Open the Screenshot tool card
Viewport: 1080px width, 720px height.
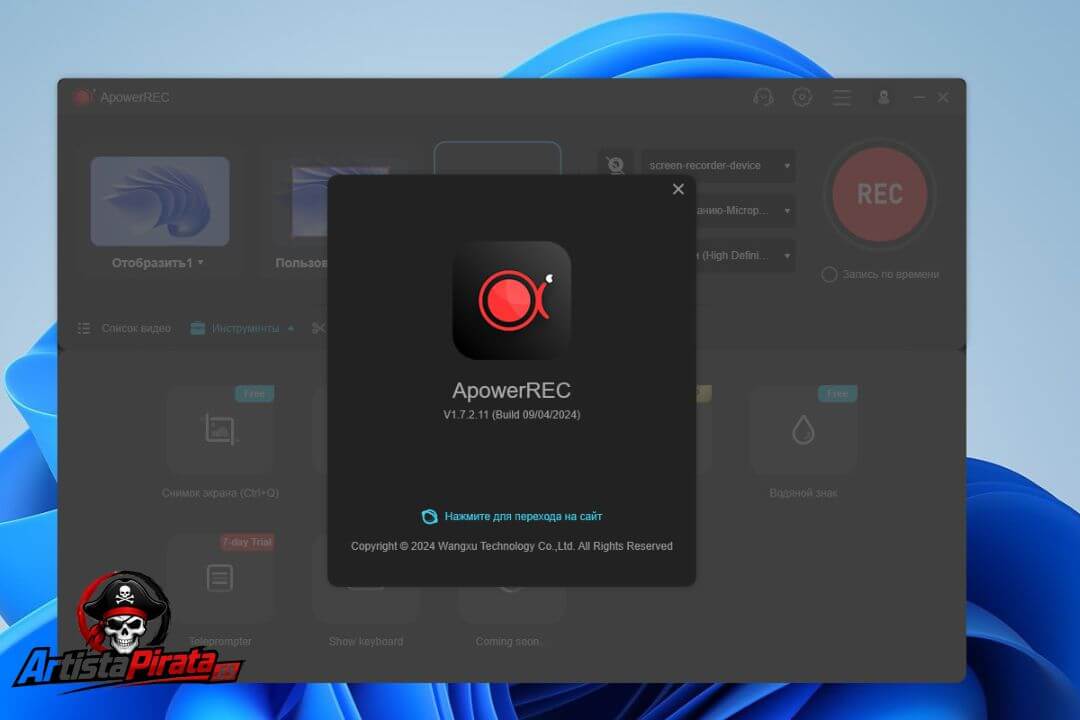(x=220, y=430)
